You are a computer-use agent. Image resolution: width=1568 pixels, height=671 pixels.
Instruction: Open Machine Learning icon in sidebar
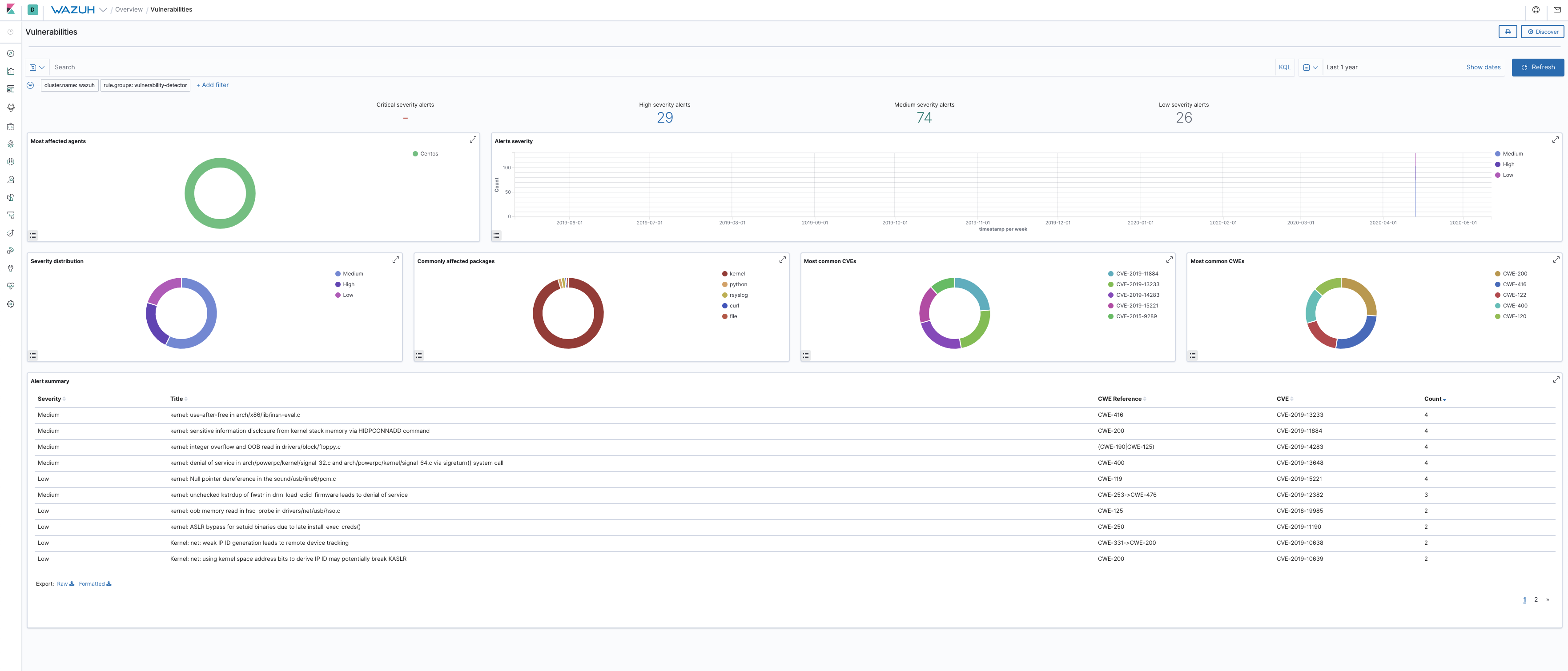click(x=10, y=162)
